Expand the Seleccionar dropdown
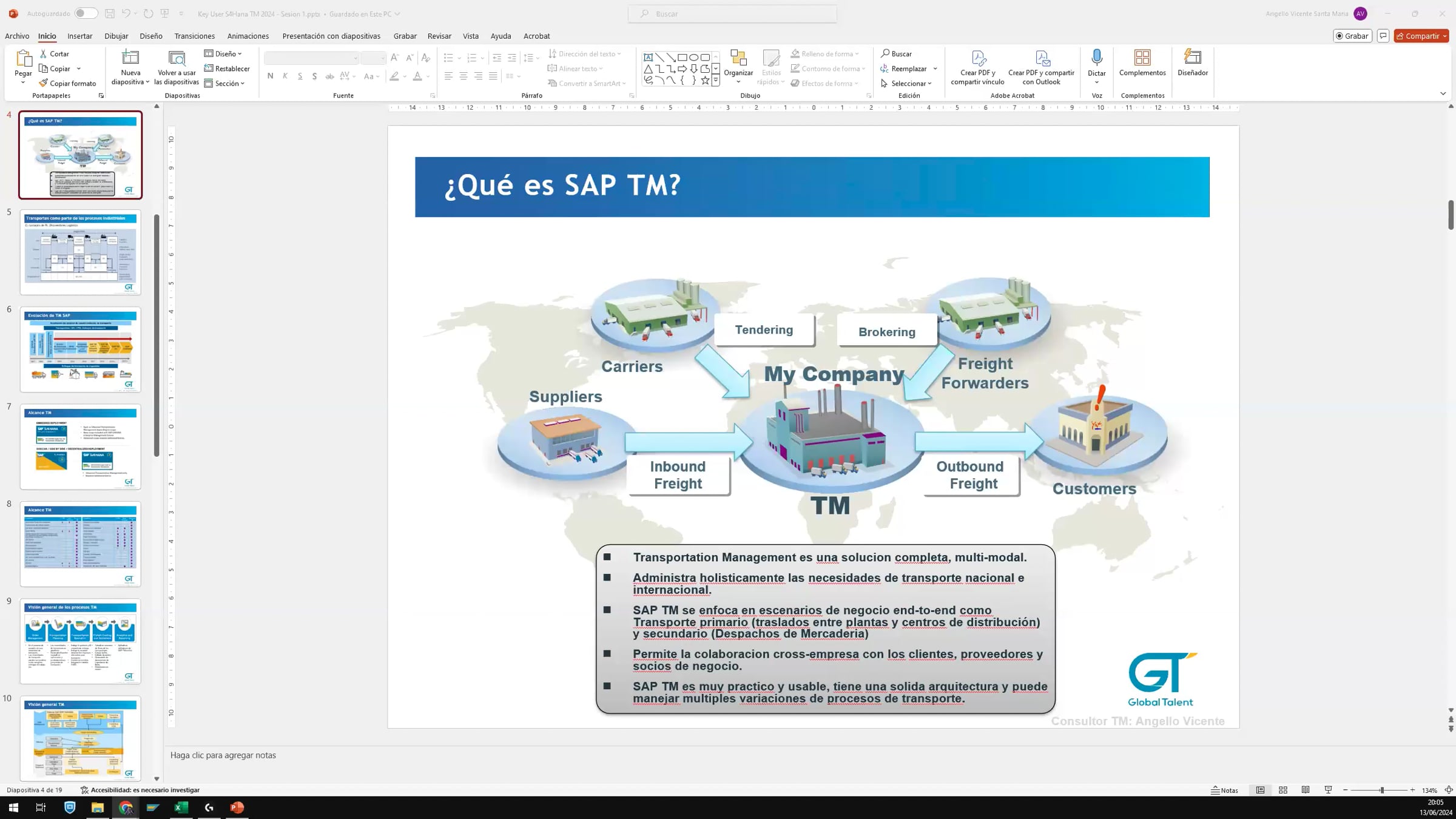This screenshot has height=819, width=1456. click(907, 83)
